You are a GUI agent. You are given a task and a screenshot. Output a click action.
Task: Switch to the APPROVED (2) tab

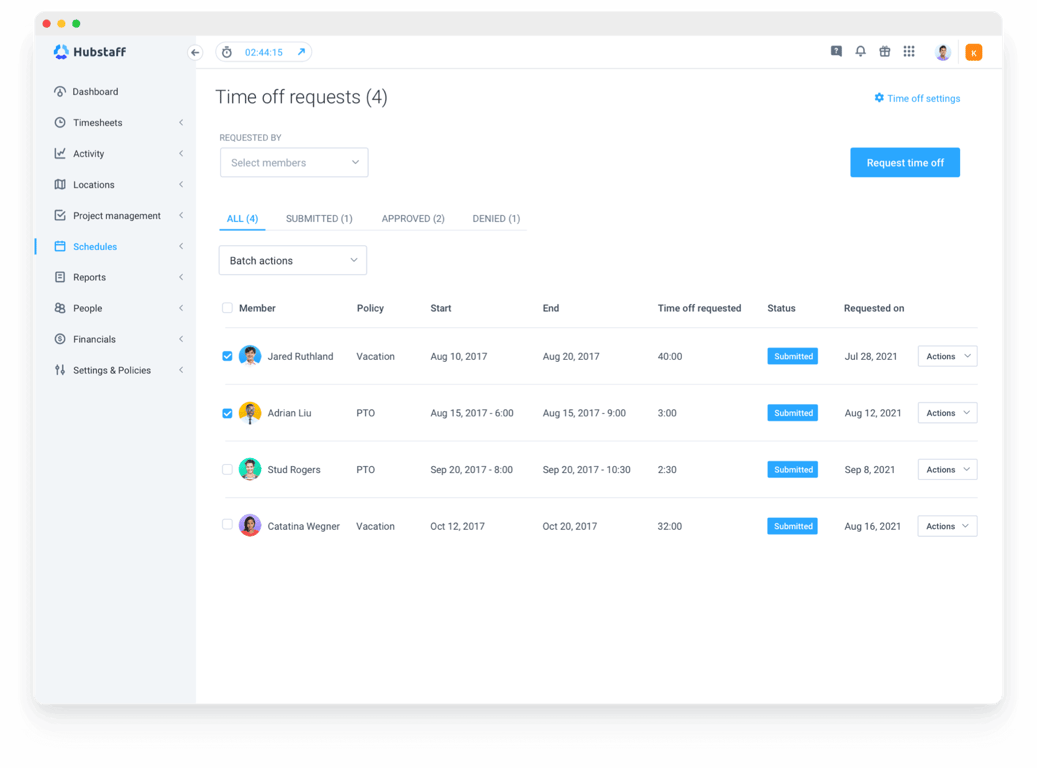[413, 218]
